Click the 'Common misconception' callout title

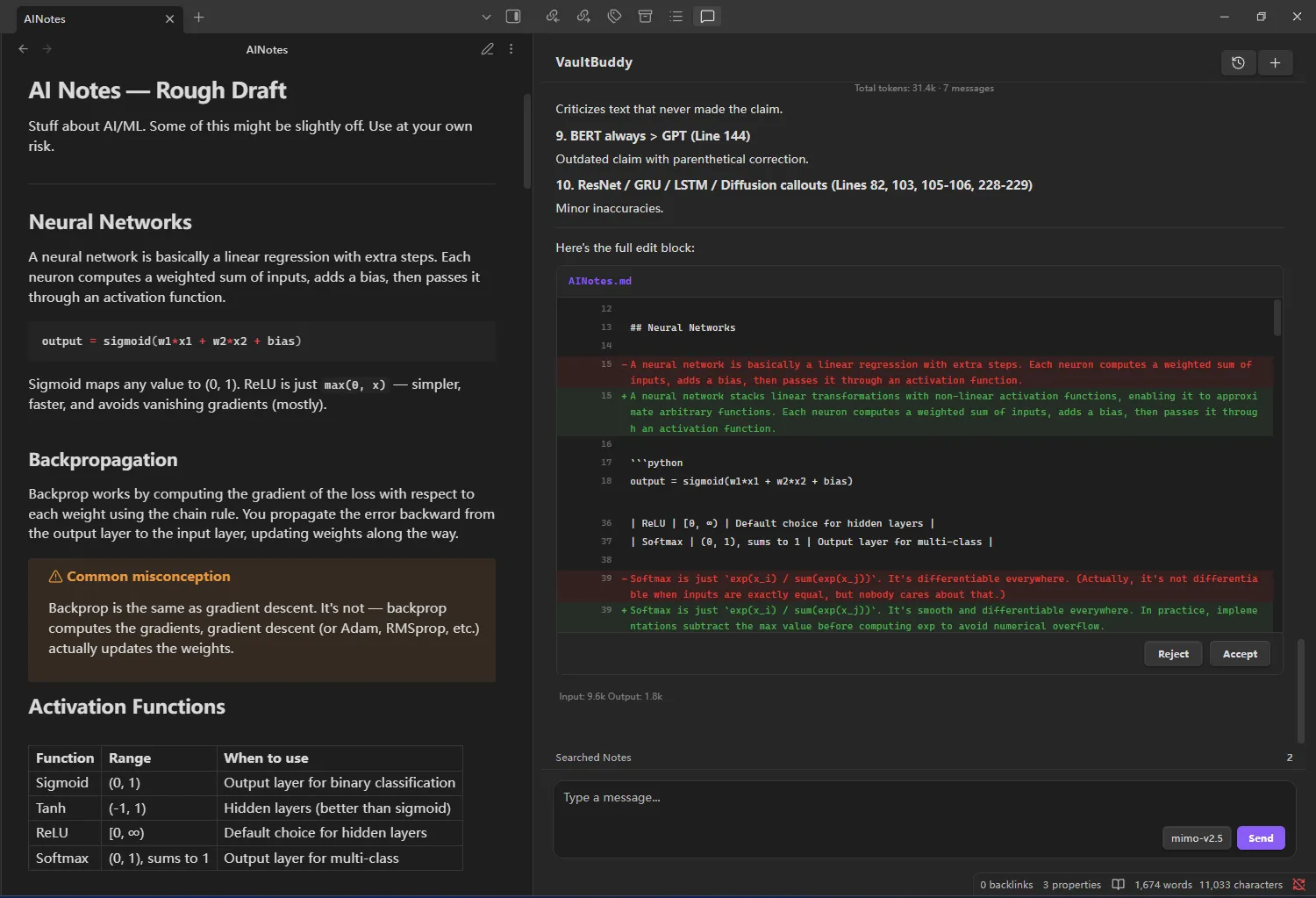[x=148, y=577]
